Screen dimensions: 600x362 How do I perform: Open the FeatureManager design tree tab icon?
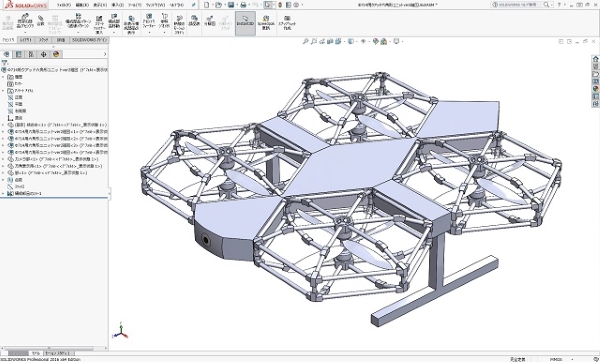(x=6, y=54)
